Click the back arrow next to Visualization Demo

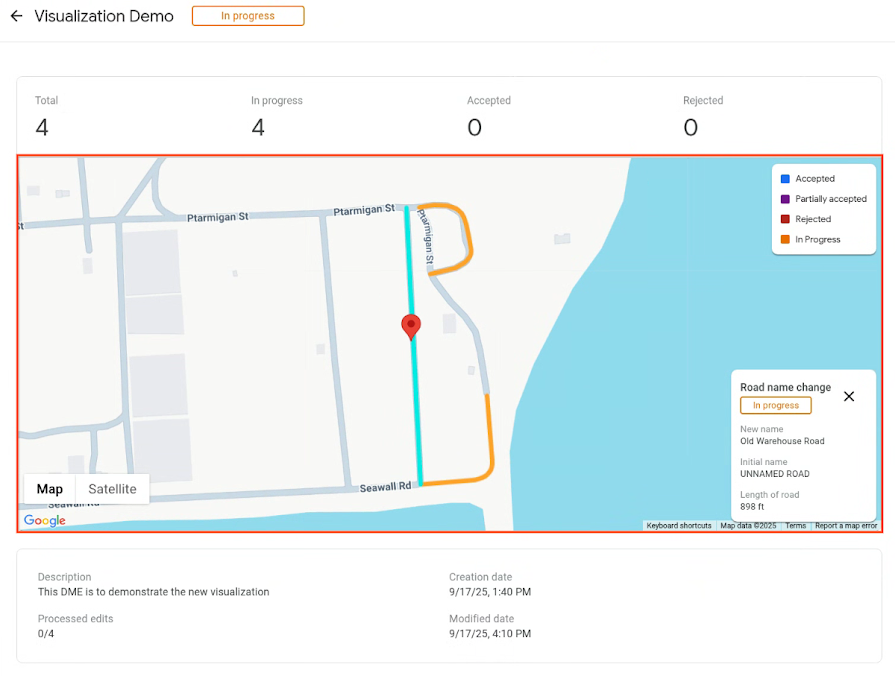[17, 16]
